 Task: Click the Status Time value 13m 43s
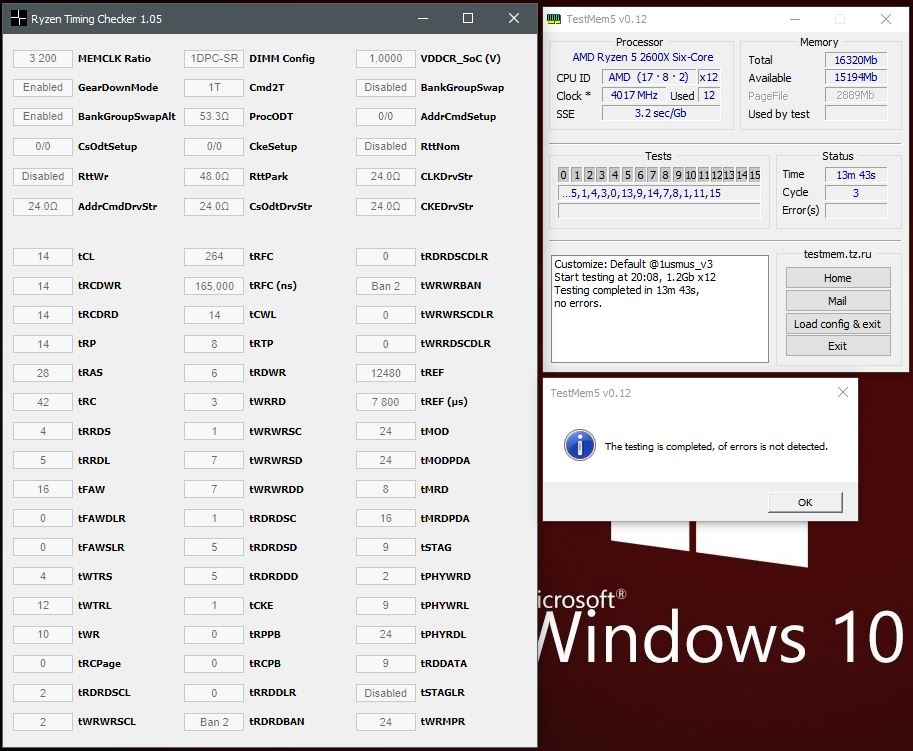pos(855,175)
